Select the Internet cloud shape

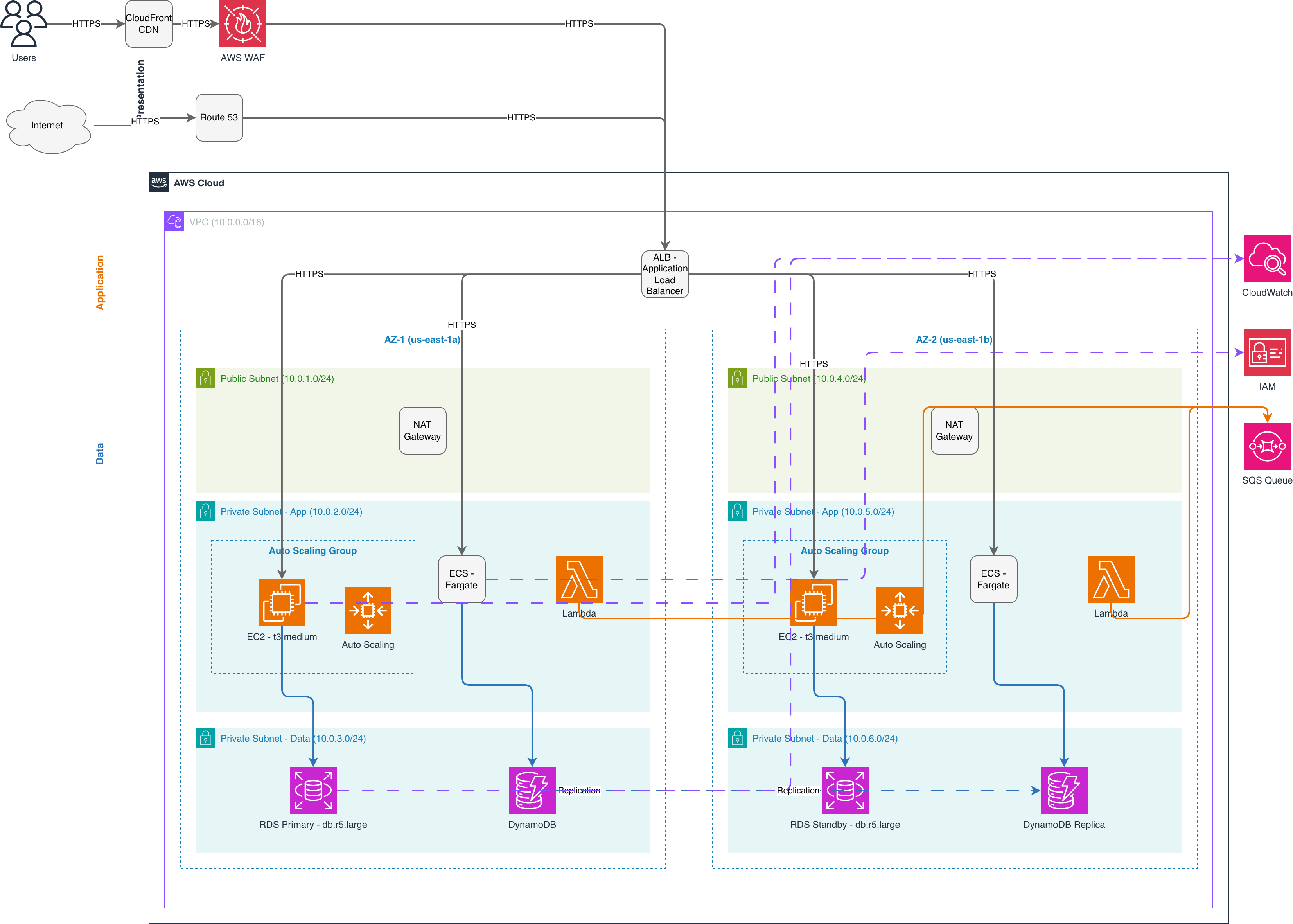(48, 126)
